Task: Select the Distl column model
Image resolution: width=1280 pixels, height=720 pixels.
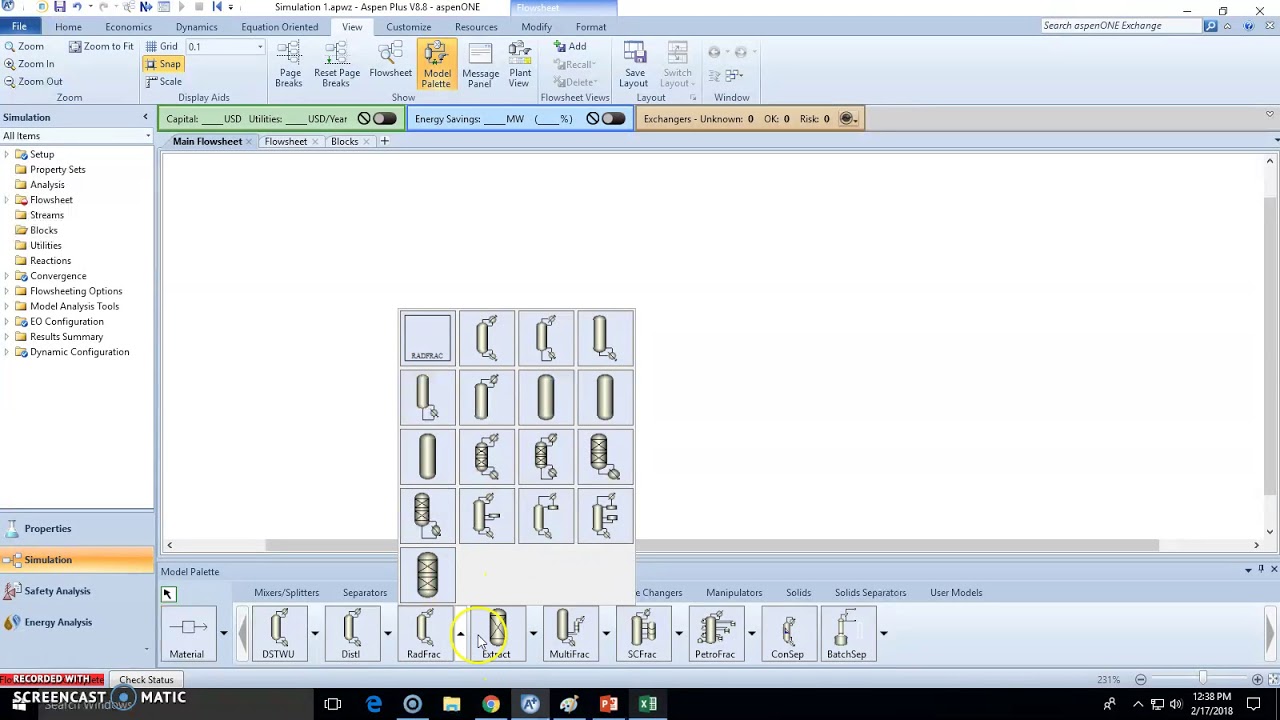Action: pyautogui.click(x=350, y=635)
